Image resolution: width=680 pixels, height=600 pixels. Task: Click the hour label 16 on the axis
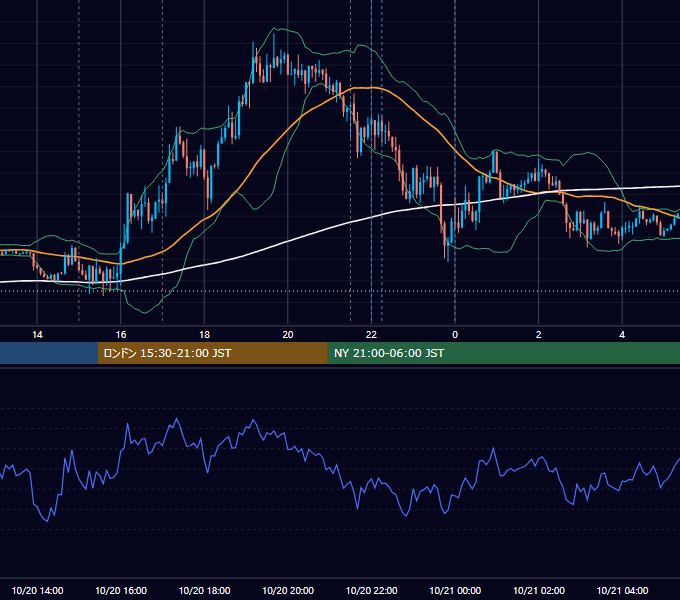(121, 334)
